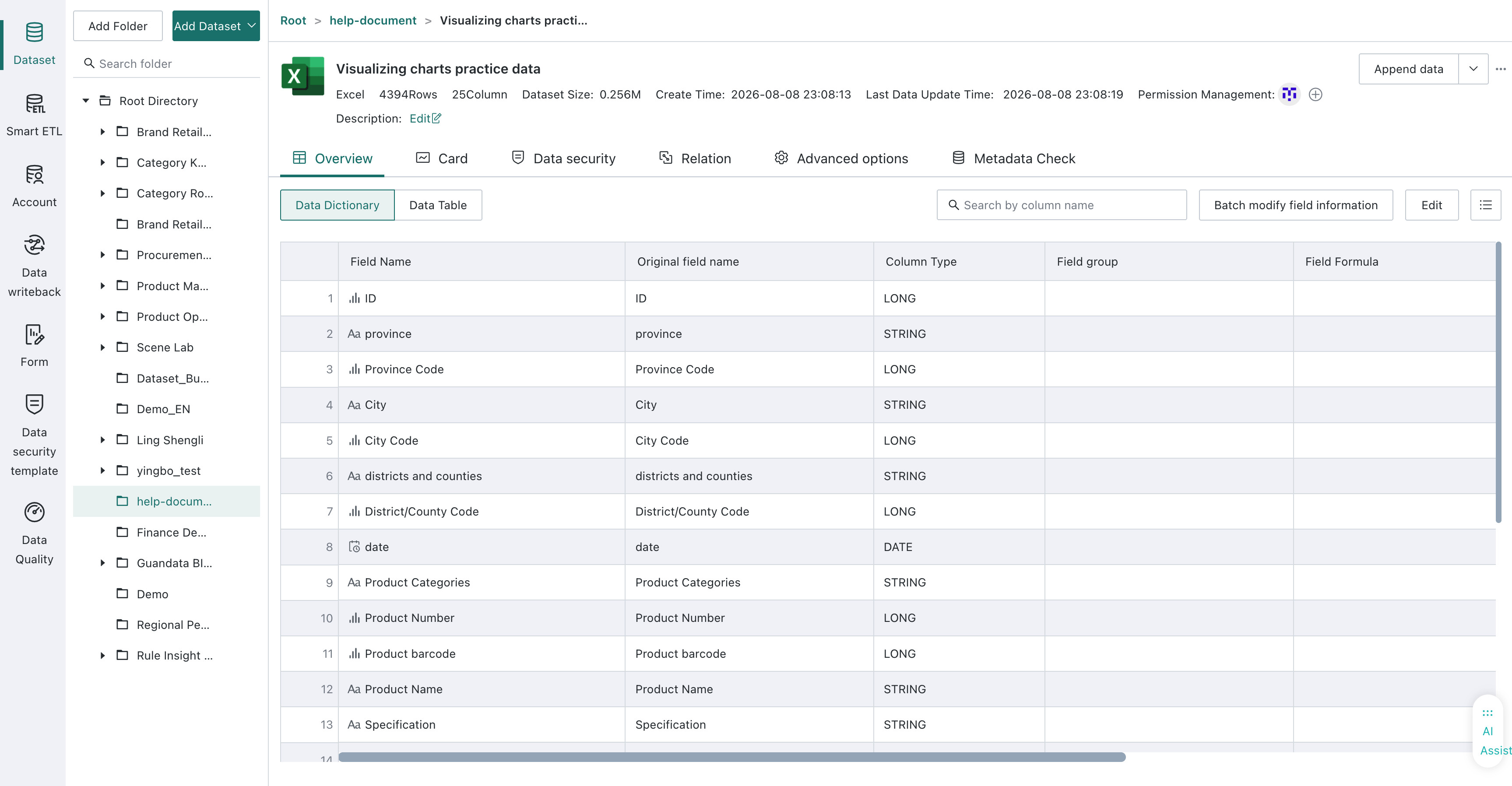This screenshot has width=1512, height=786.
Task: Switch to the Card tab
Action: pos(441,158)
